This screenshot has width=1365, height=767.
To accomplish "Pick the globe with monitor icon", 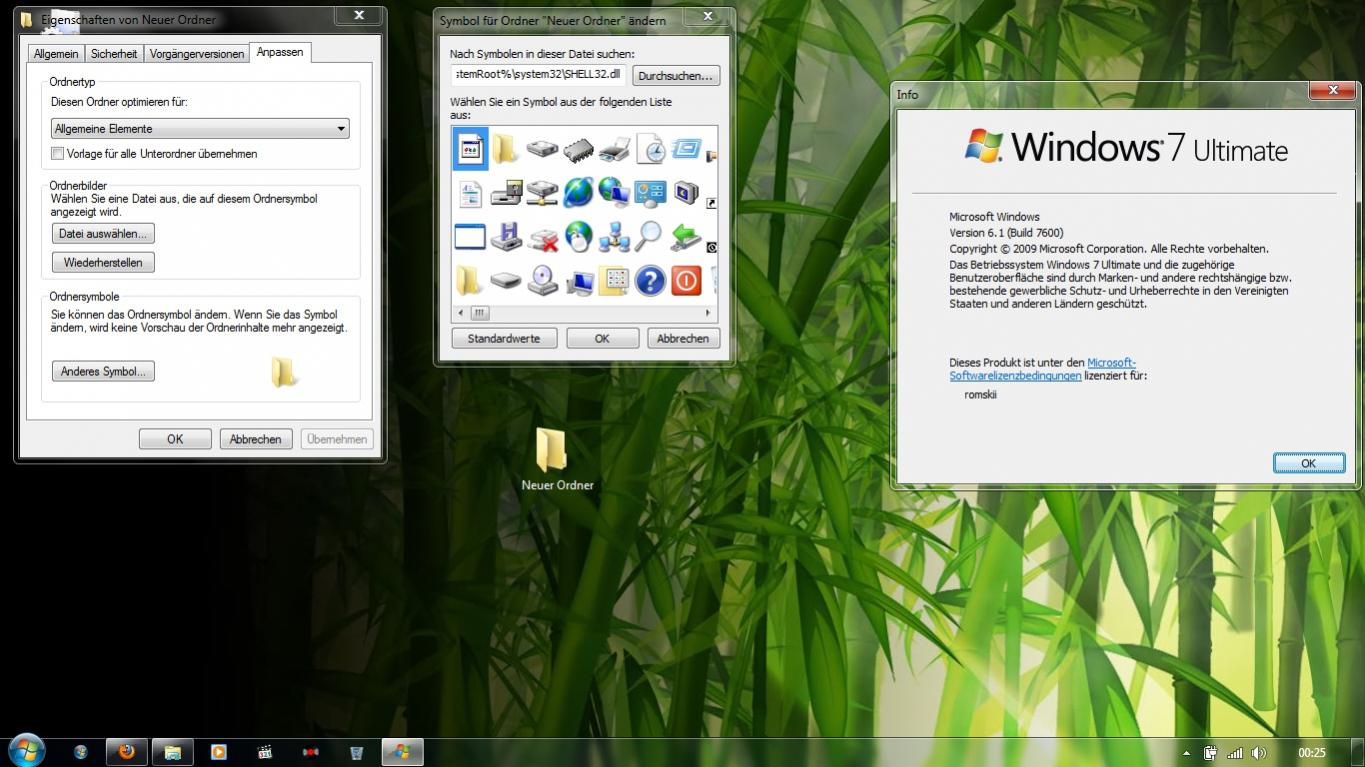I will tap(614, 193).
